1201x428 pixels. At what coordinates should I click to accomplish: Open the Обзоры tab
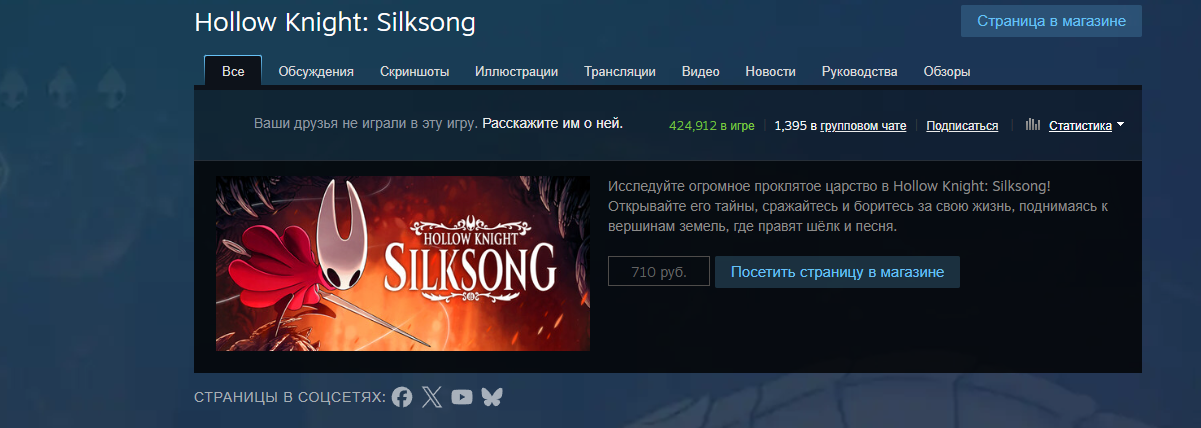coord(947,71)
